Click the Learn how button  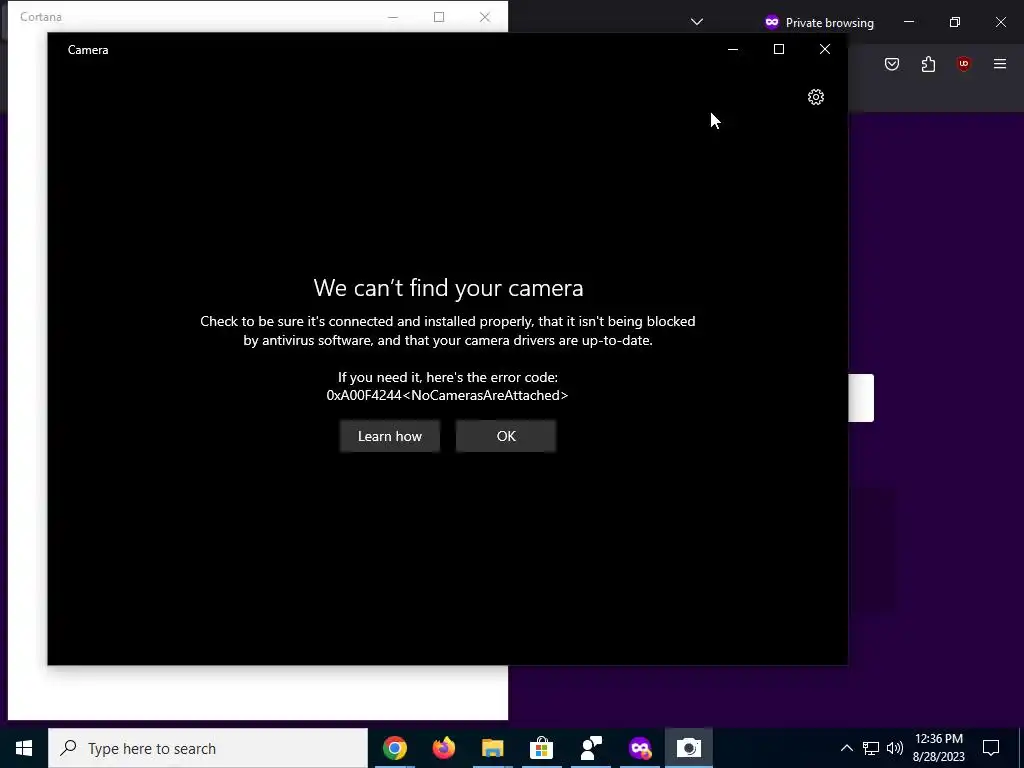(390, 436)
